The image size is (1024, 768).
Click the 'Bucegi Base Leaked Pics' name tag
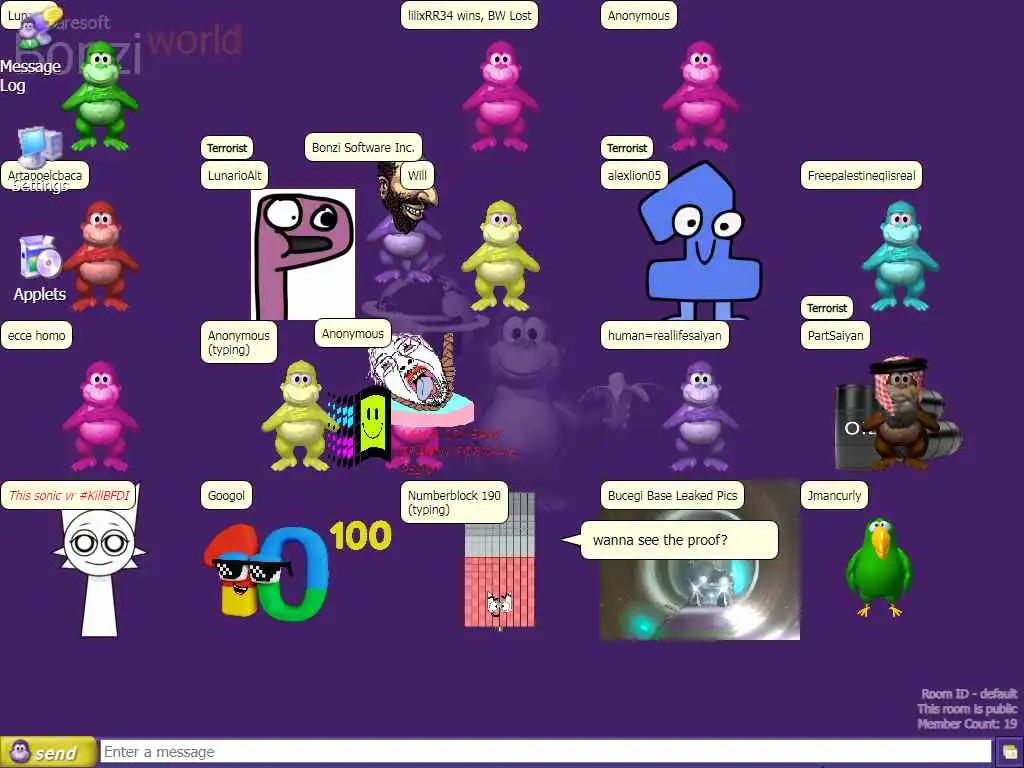click(672, 495)
